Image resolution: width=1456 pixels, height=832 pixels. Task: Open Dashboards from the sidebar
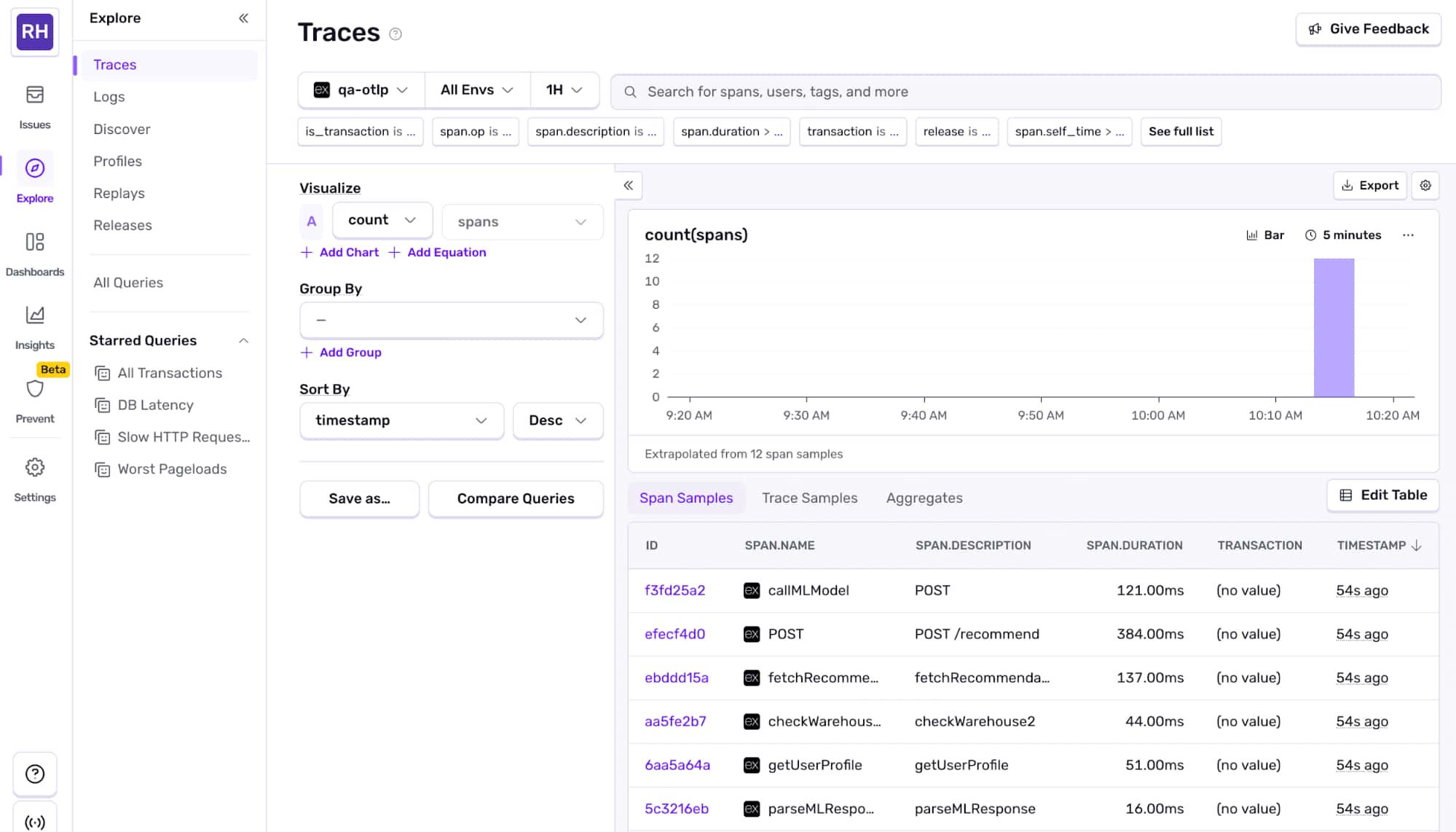(34, 243)
